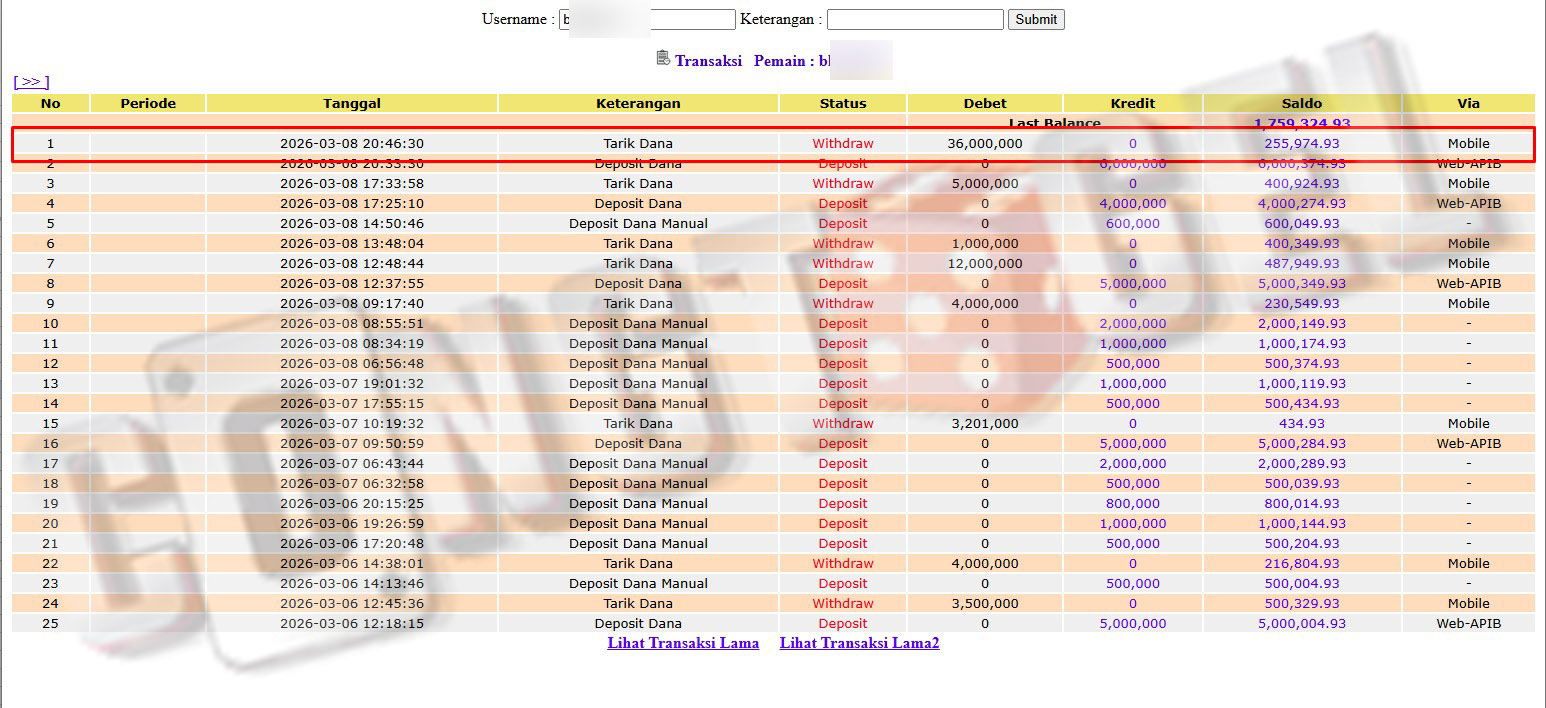This screenshot has width=1546, height=708.
Task: Open the Lihat Transaksi Lama link
Action: [x=683, y=643]
